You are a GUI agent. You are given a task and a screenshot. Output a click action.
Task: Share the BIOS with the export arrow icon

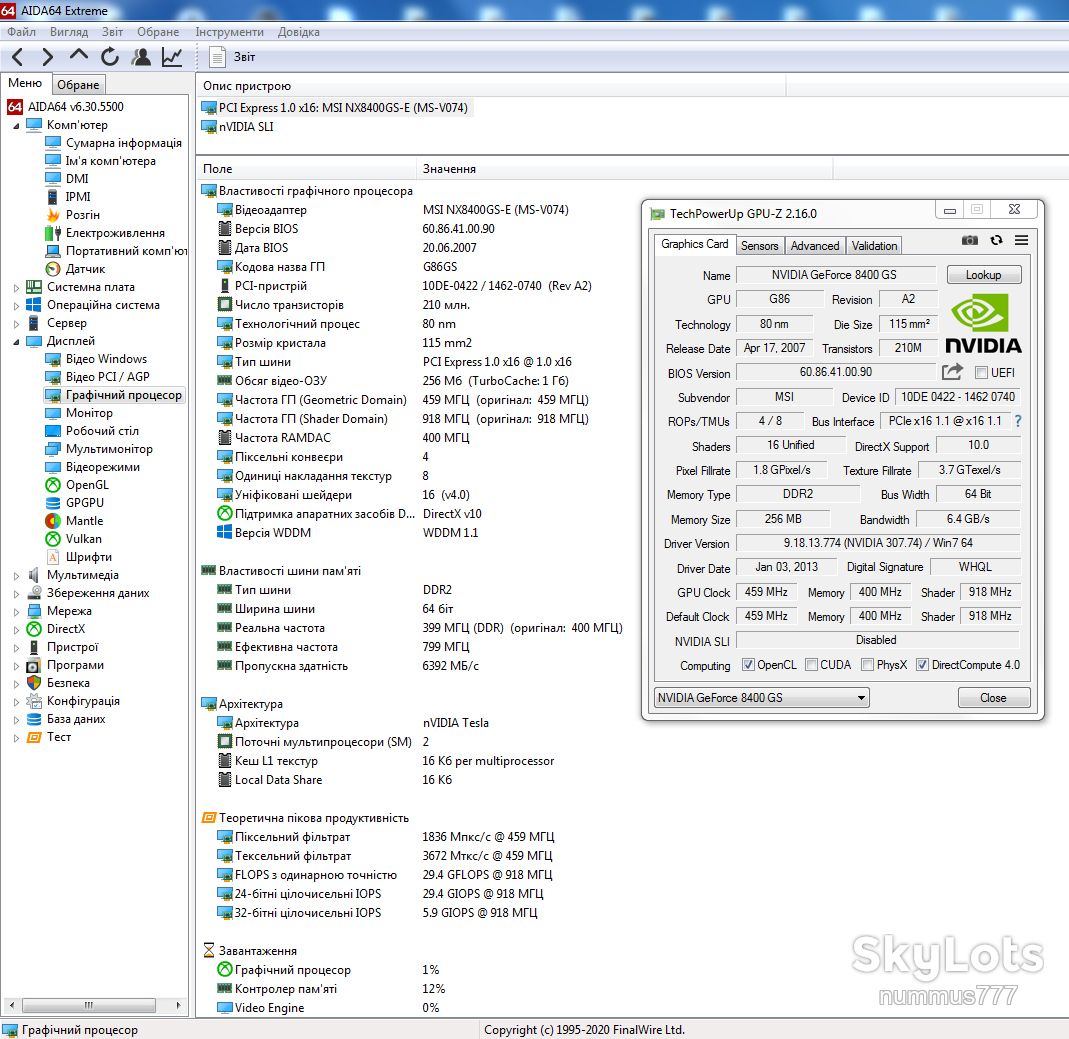(x=952, y=372)
